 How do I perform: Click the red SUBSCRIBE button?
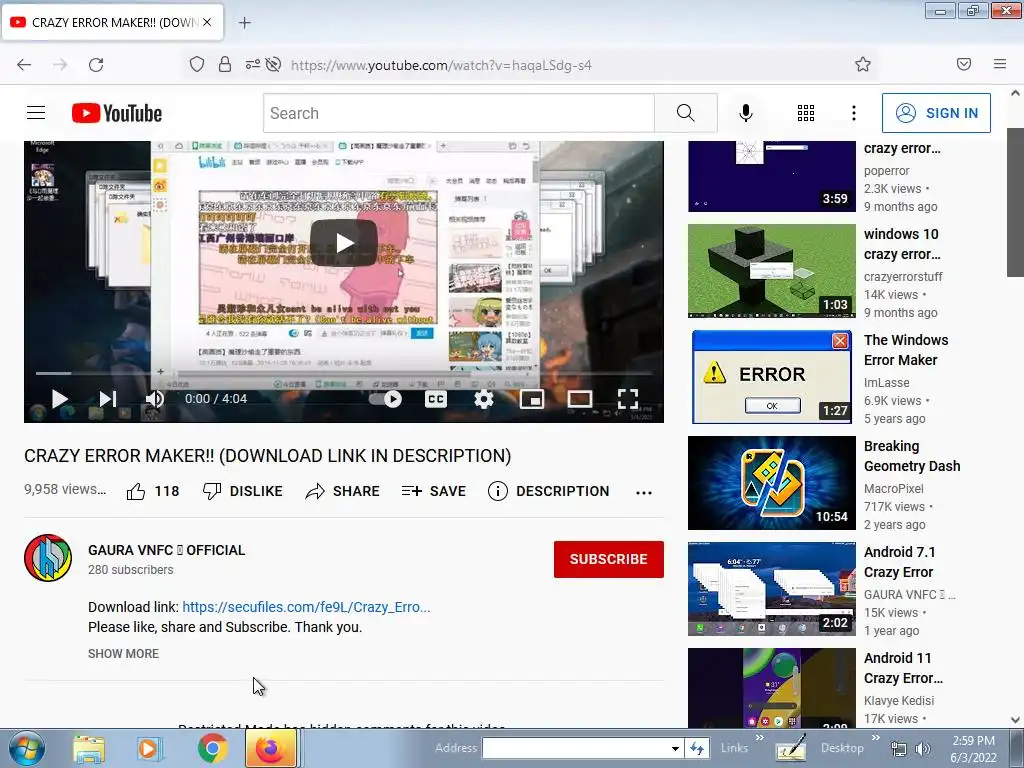(609, 559)
